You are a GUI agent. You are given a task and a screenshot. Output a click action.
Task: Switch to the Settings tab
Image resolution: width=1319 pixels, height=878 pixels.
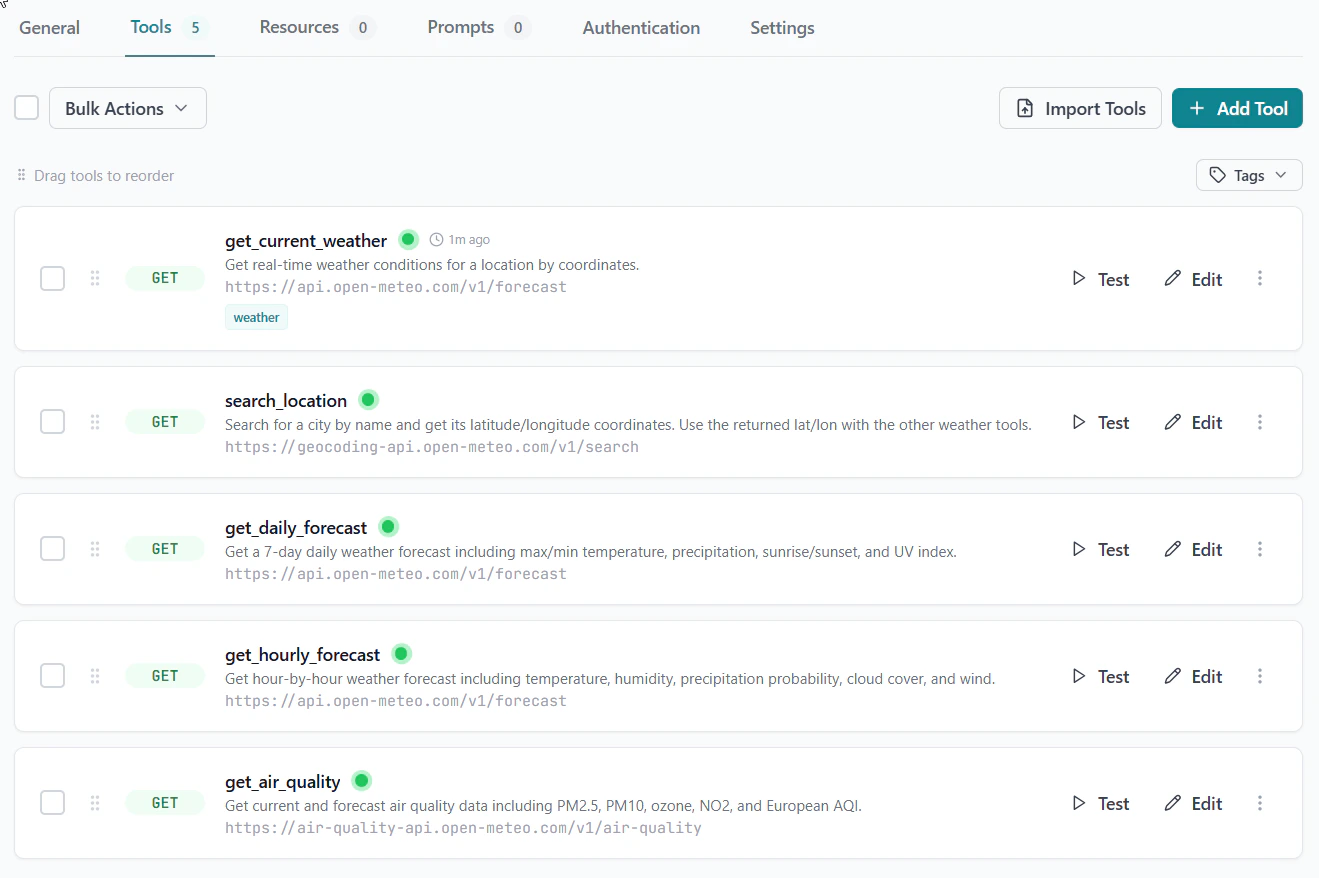[x=782, y=28]
